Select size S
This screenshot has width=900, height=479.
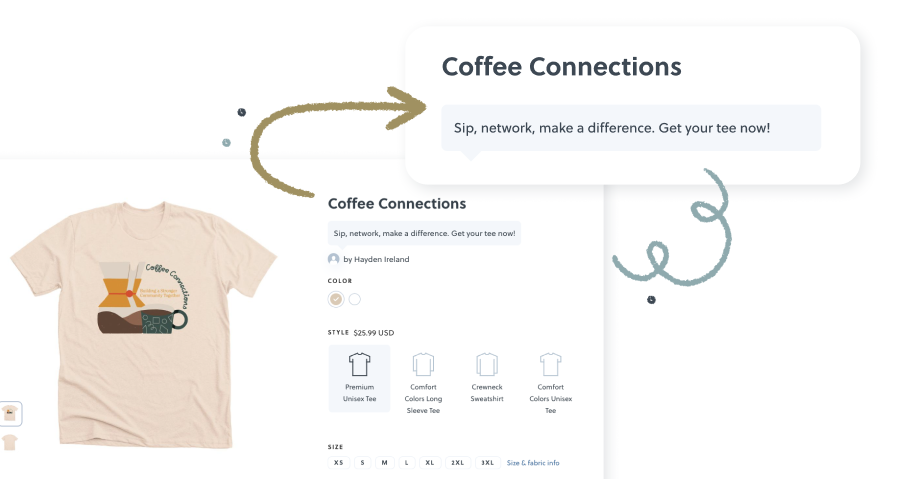tap(362, 462)
